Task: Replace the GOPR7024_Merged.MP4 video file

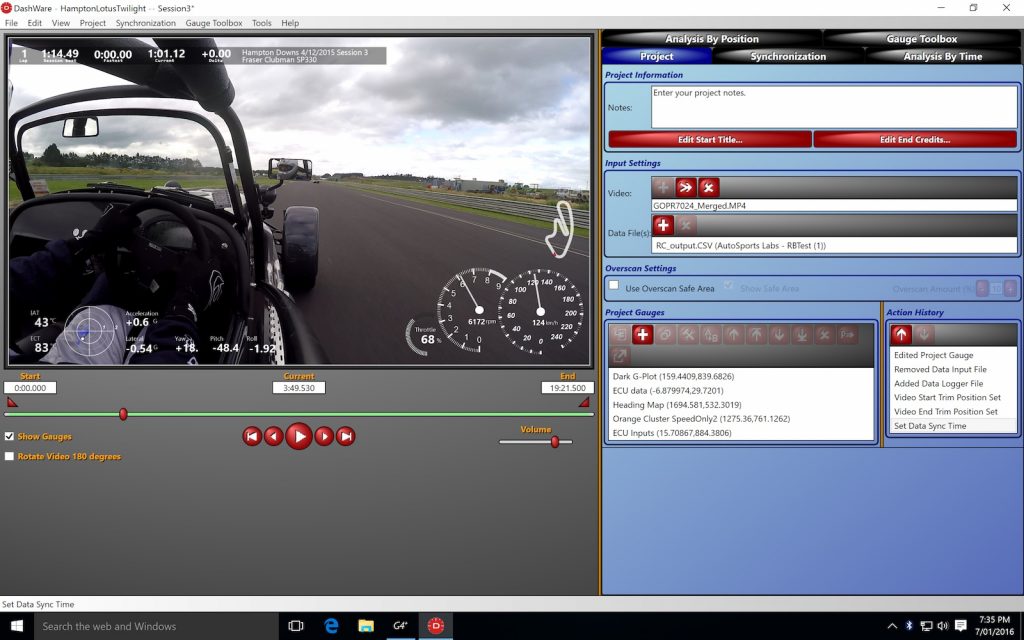Action: point(685,187)
